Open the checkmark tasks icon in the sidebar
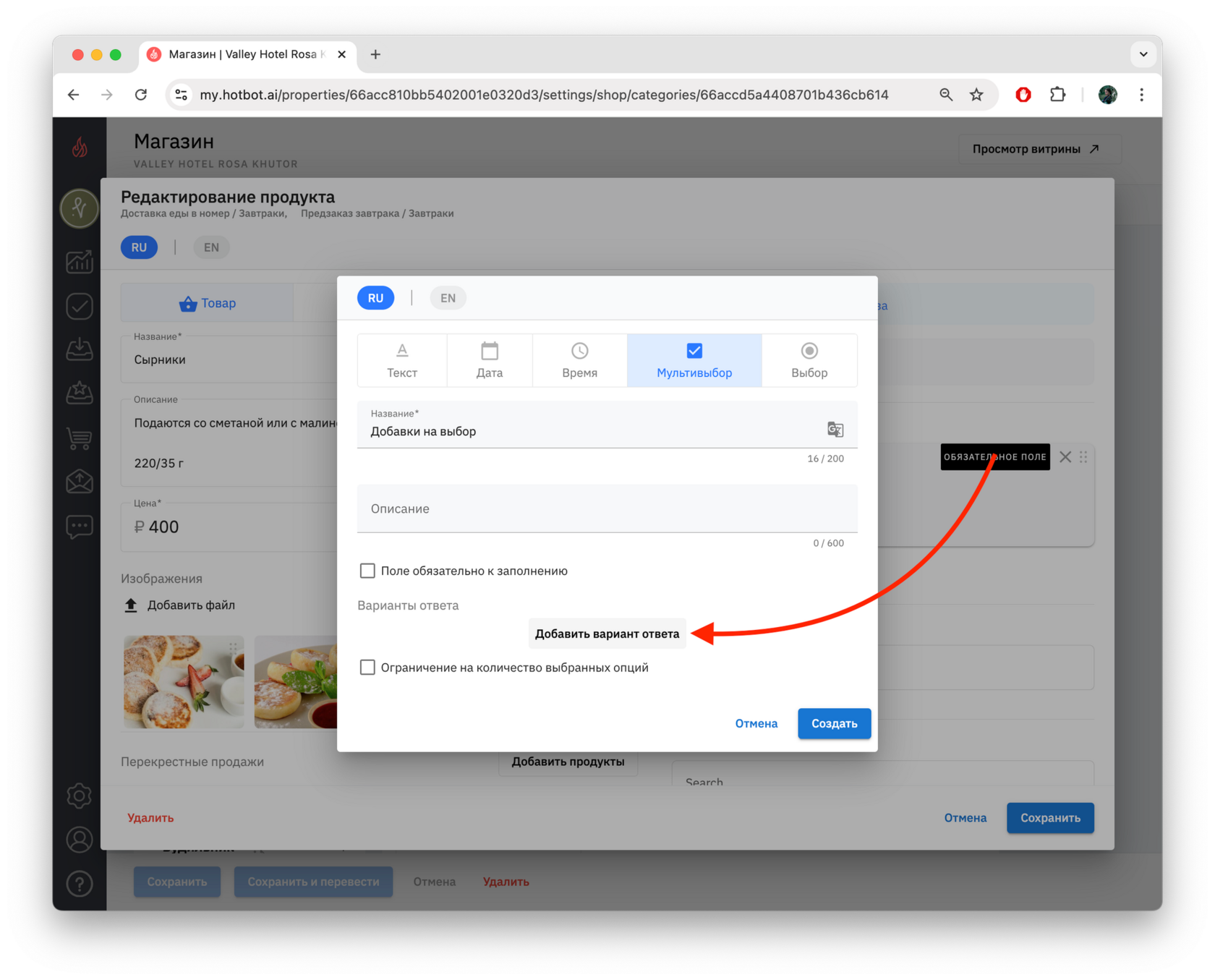Screen dimensions: 1215x980 80,306
